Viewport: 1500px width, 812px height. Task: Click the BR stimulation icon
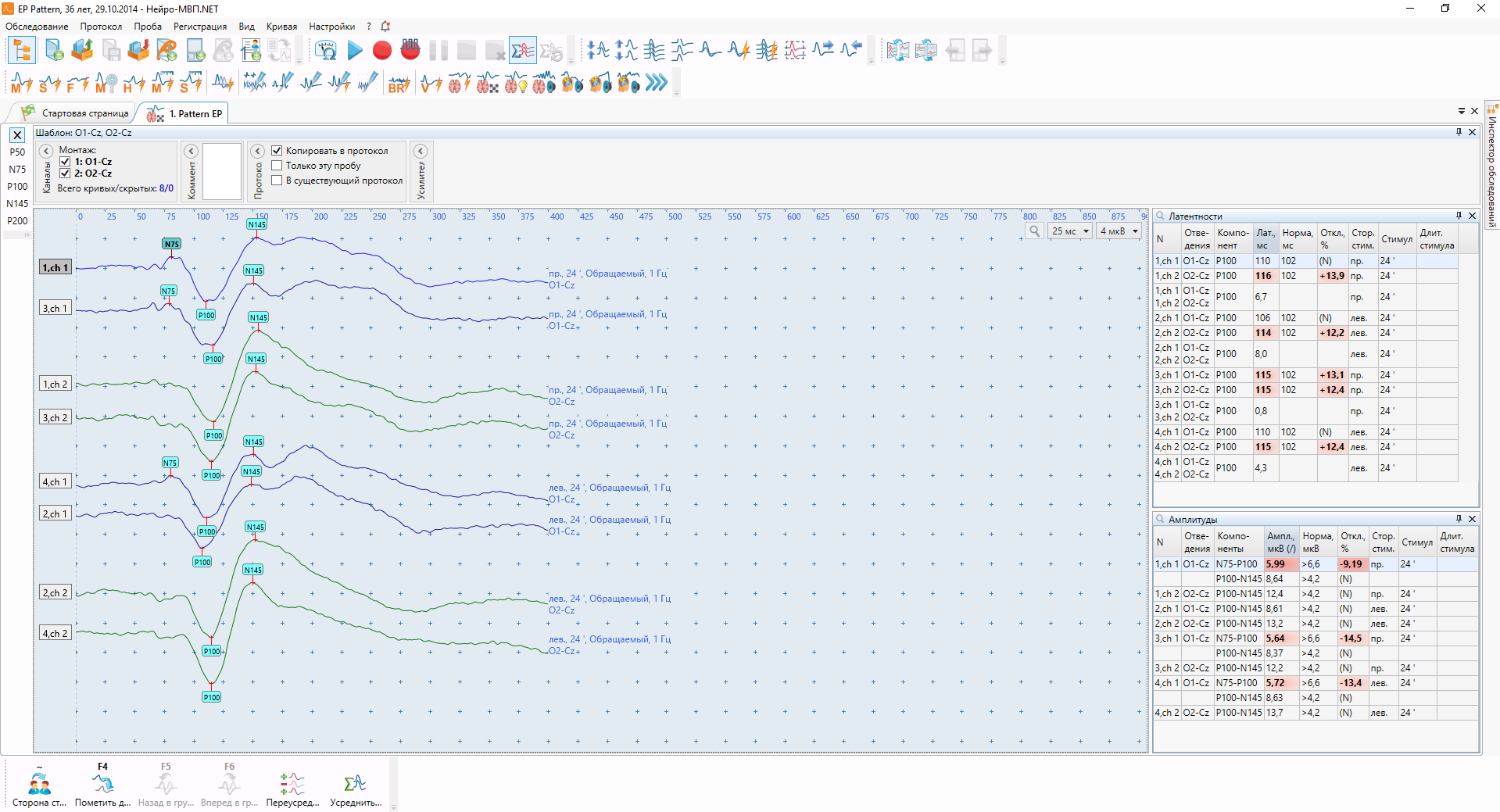click(x=399, y=83)
